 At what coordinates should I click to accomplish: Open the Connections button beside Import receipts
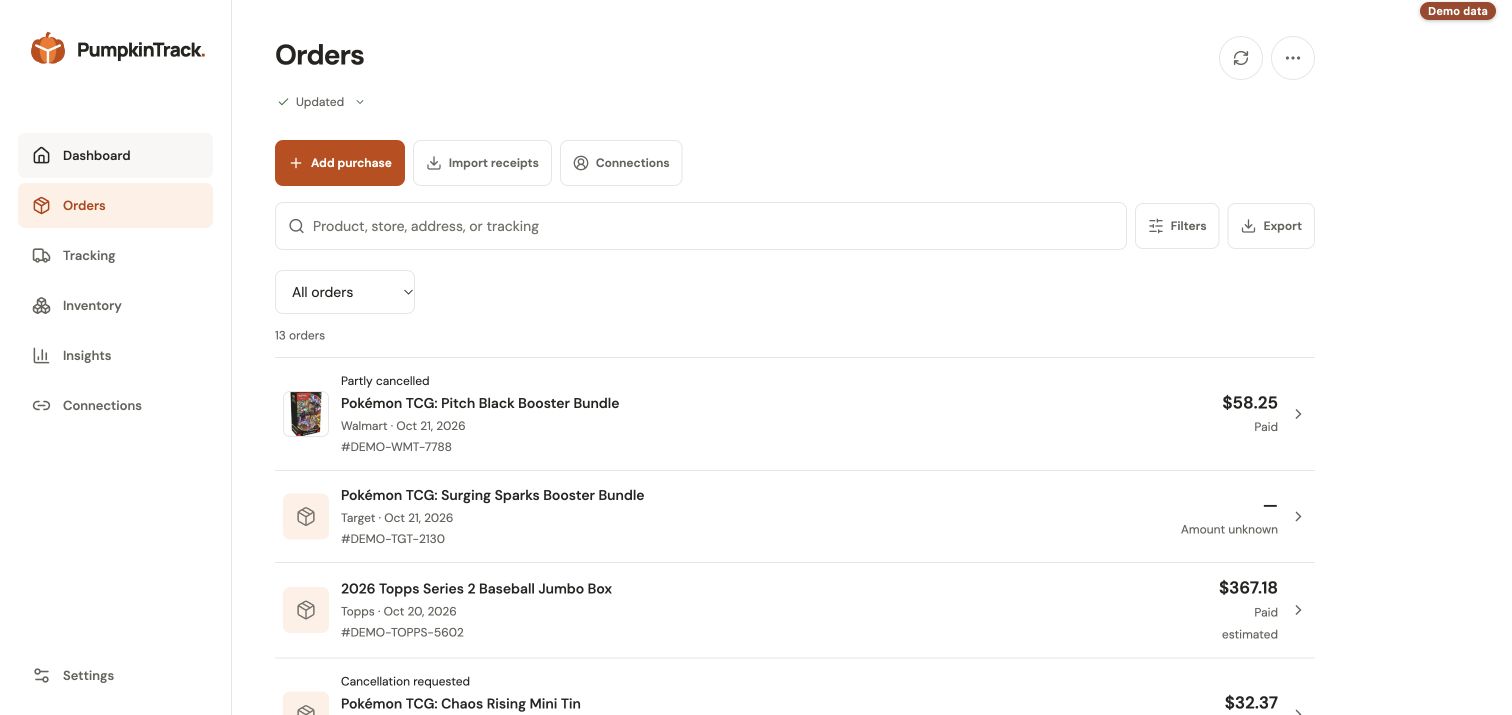click(621, 163)
